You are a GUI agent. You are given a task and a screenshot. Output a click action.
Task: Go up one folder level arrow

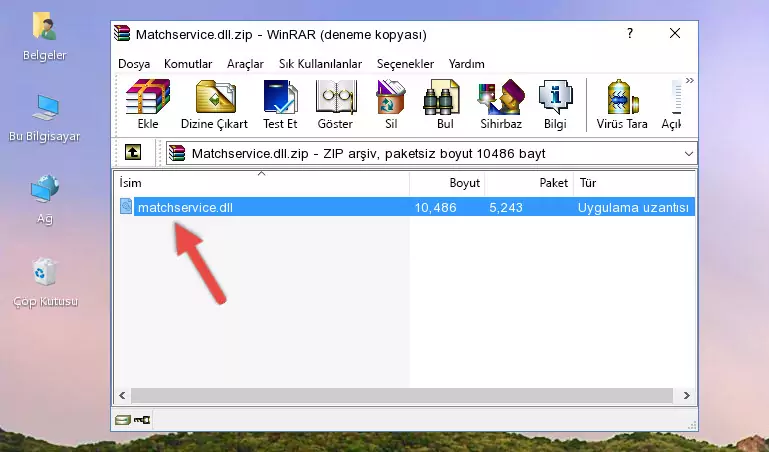(133, 152)
